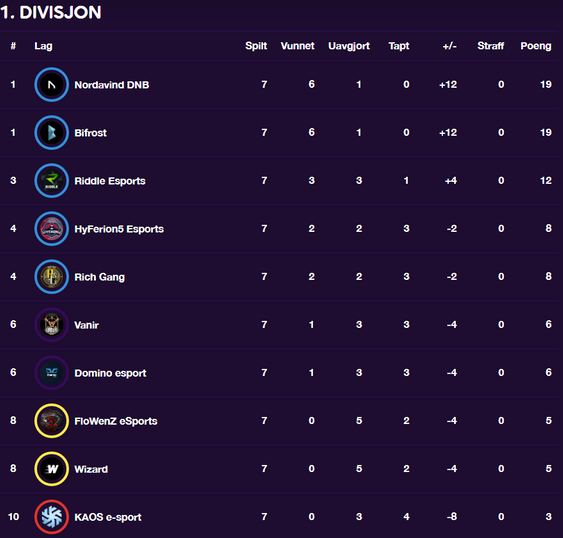Viewport: 563px width, 538px height.
Task: Go to Riddle Esports team page
Action: [x=110, y=181]
